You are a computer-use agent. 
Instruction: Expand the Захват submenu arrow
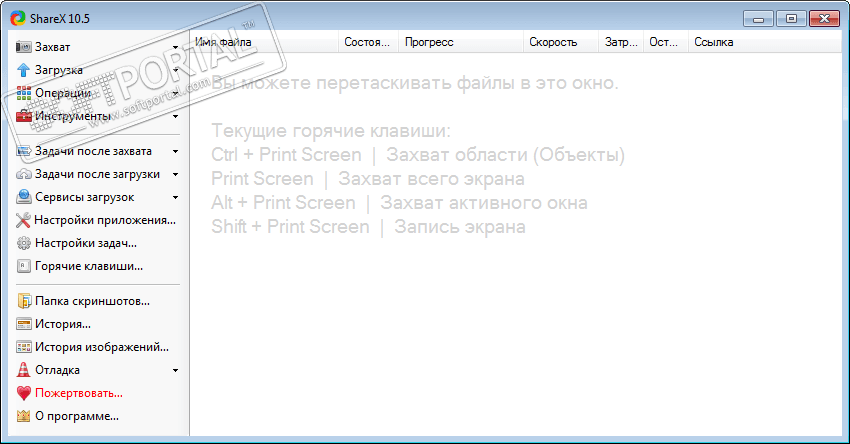[175, 48]
